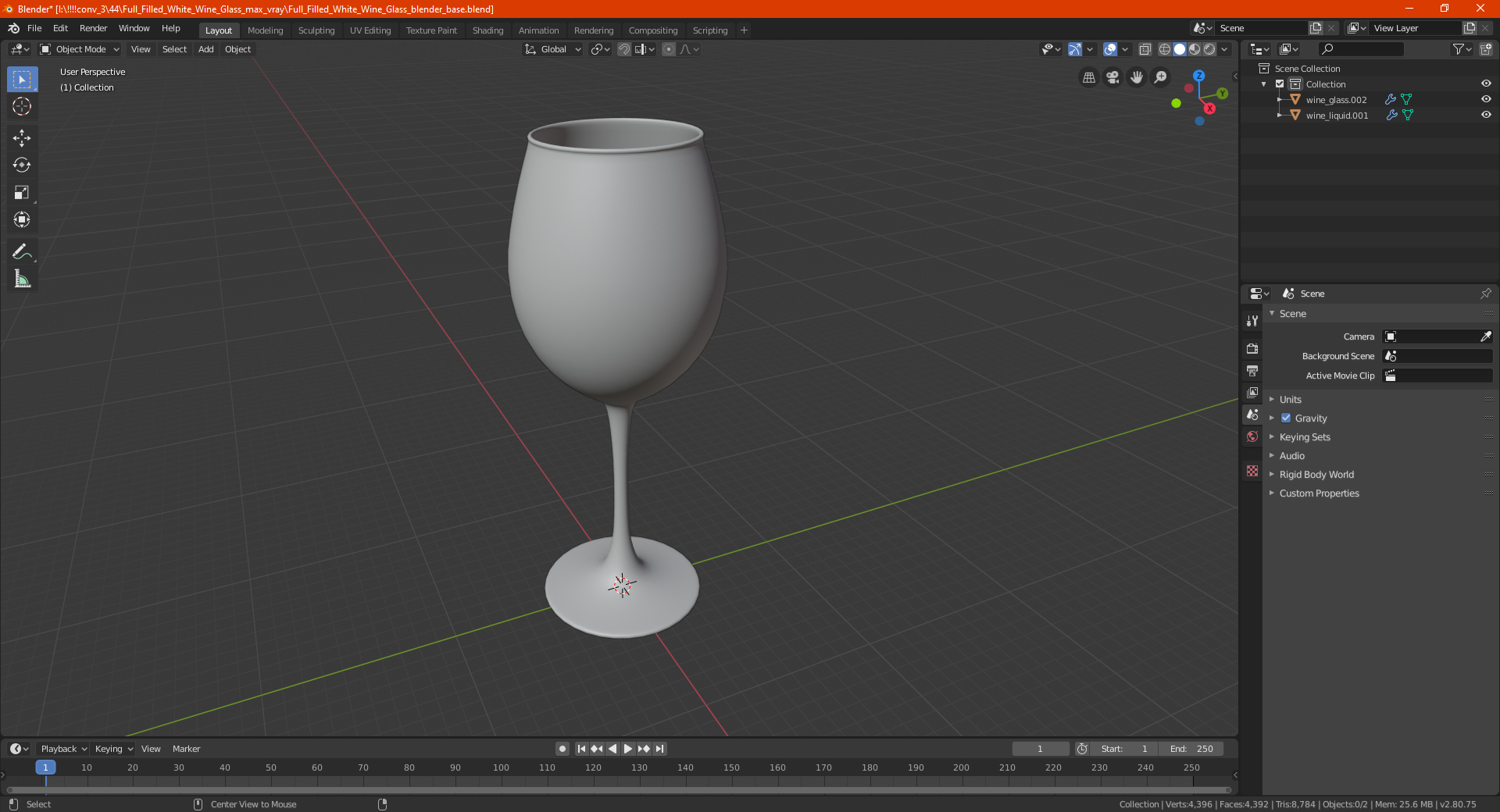Toggle viewport overlays
Image resolution: width=1500 pixels, height=812 pixels.
tap(1109, 49)
